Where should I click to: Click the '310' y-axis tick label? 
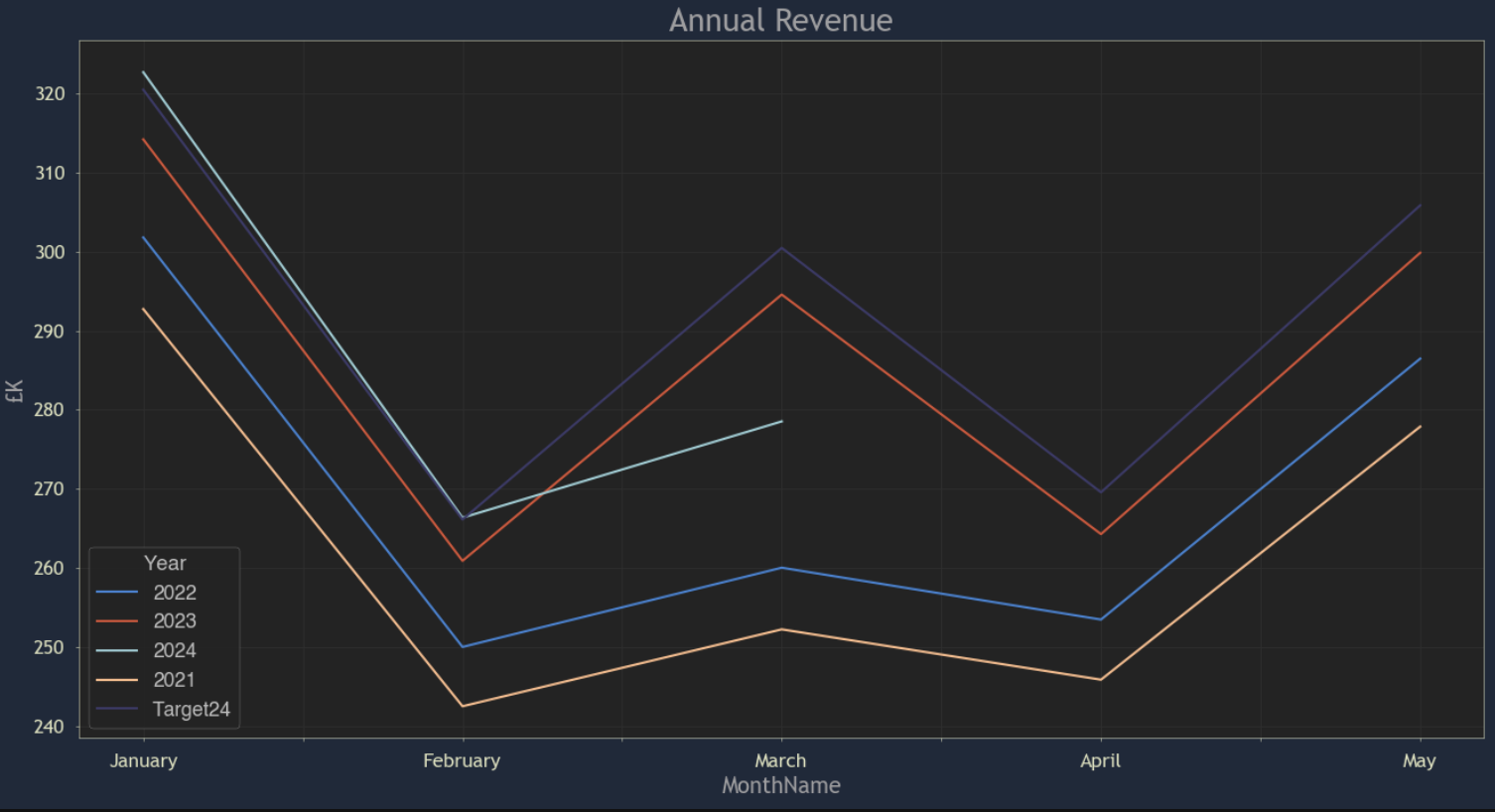pyautogui.click(x=50, y=173)
